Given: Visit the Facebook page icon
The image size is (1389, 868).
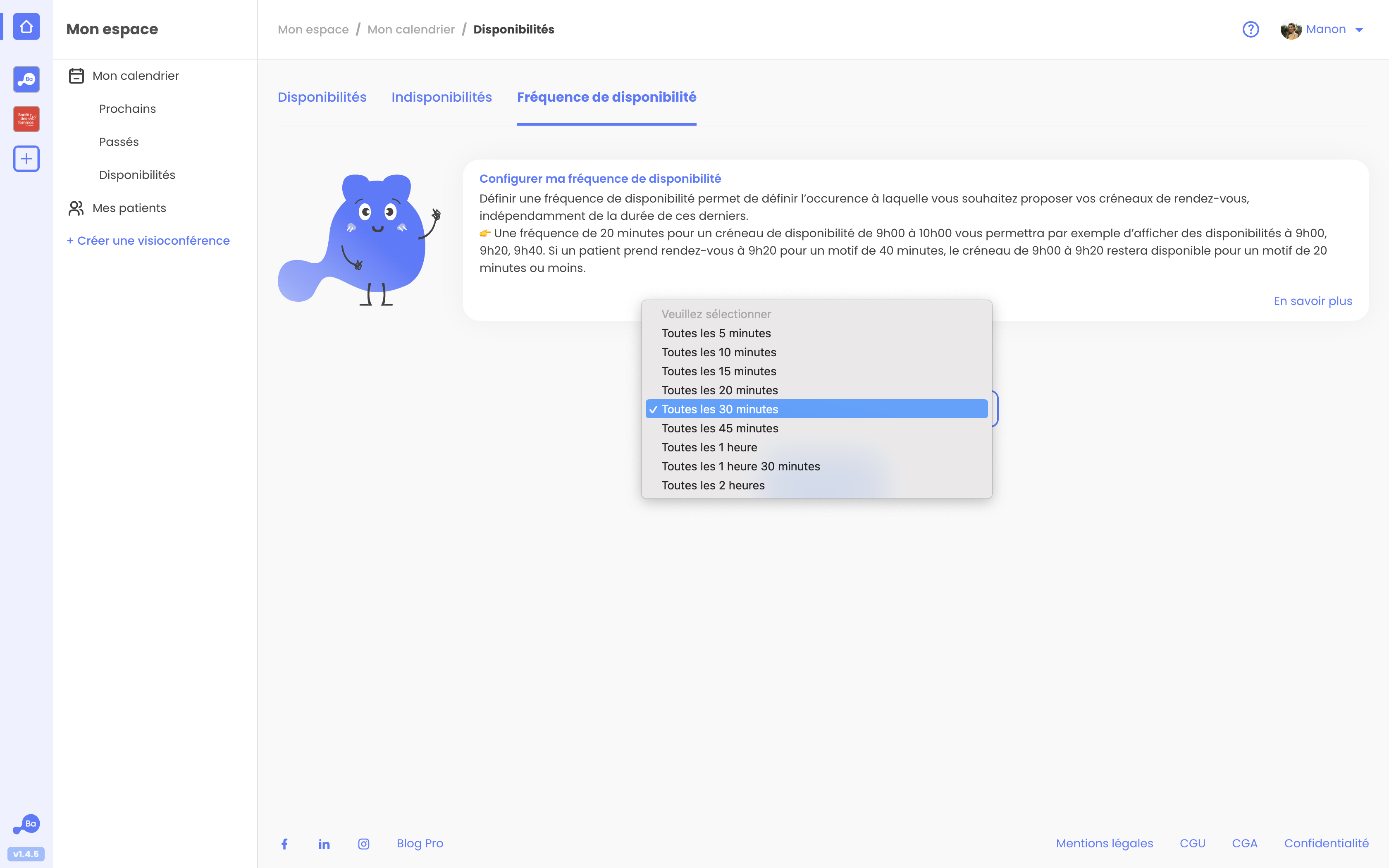Looking at the screenshot, I should pyautogui.click(x=285, y=844).
